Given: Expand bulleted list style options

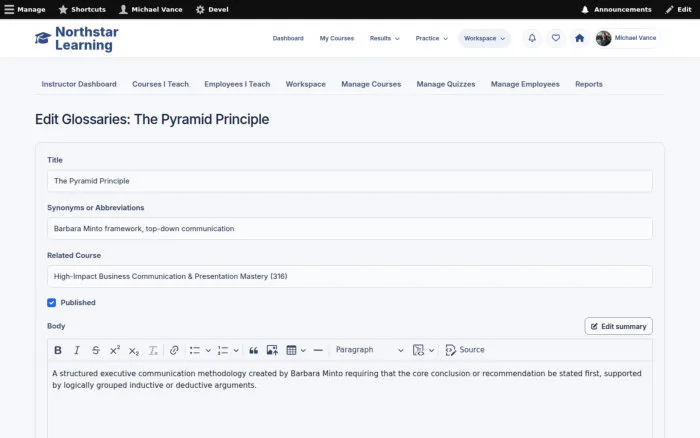Looking at the screenshot, I should (208, 350).
